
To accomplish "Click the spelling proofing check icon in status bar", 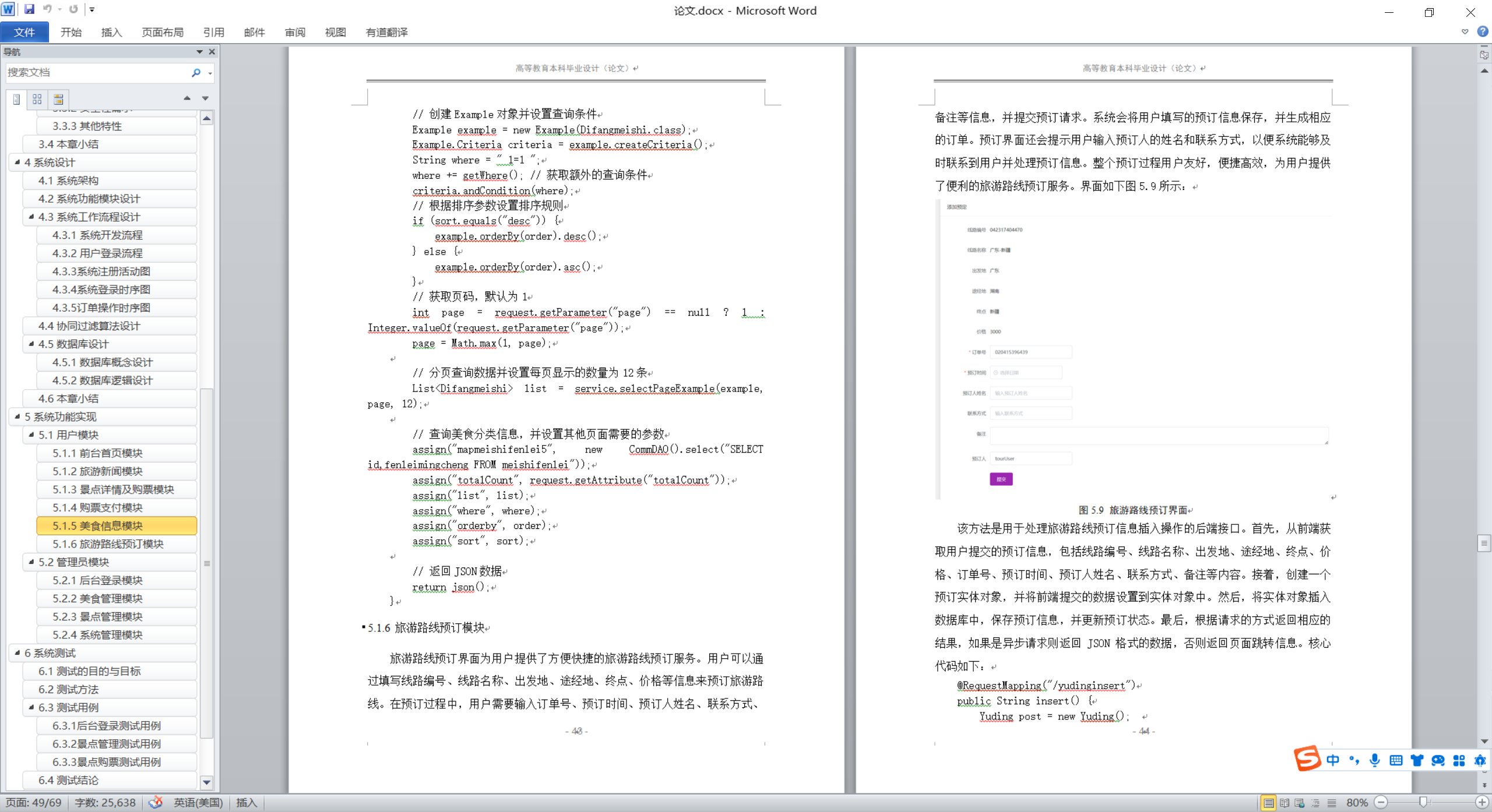I will tap(156, 803).
